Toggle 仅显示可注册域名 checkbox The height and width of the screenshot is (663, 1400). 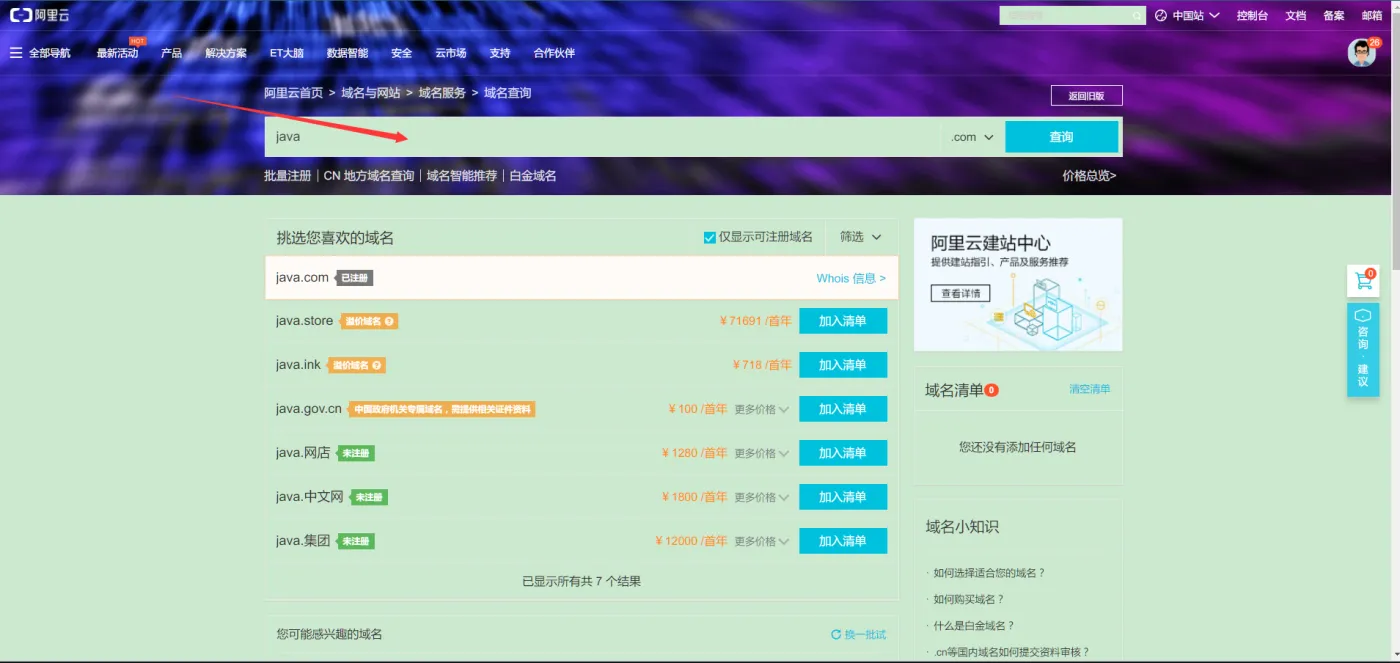click(710, 237)
